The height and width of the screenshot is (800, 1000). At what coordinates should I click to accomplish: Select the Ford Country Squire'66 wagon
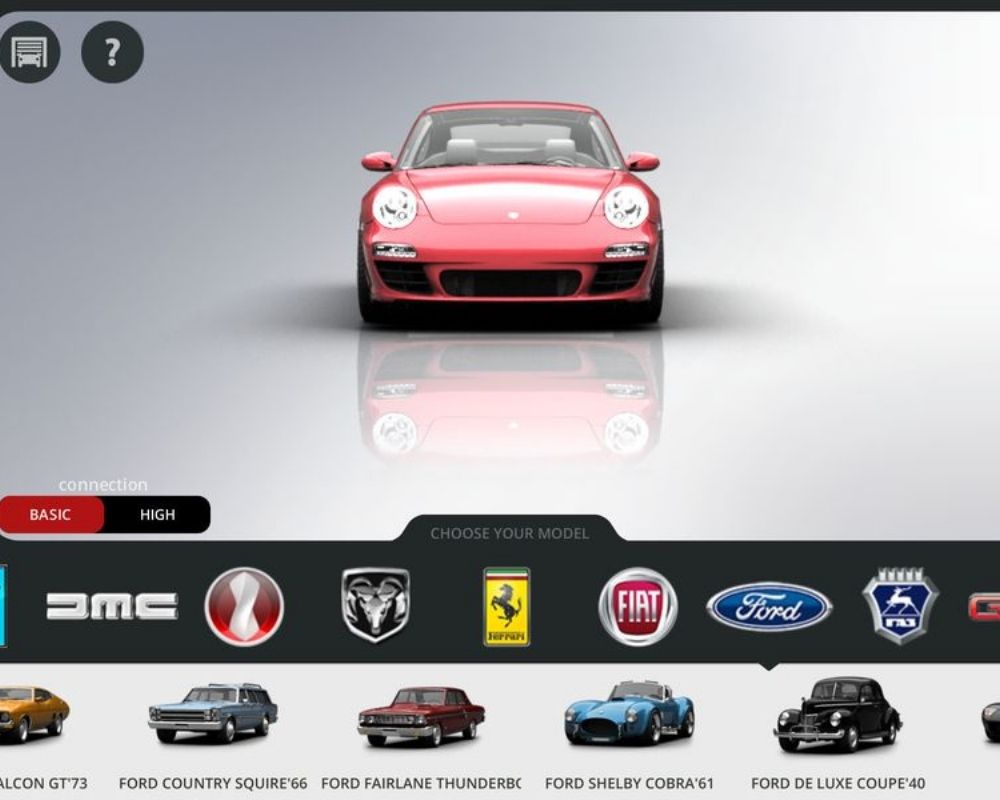pos(213,712)
